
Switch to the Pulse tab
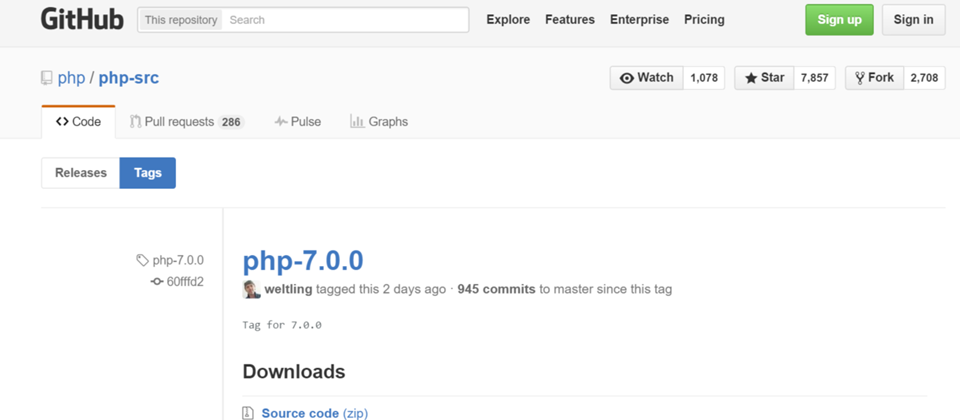coord(298,122)
